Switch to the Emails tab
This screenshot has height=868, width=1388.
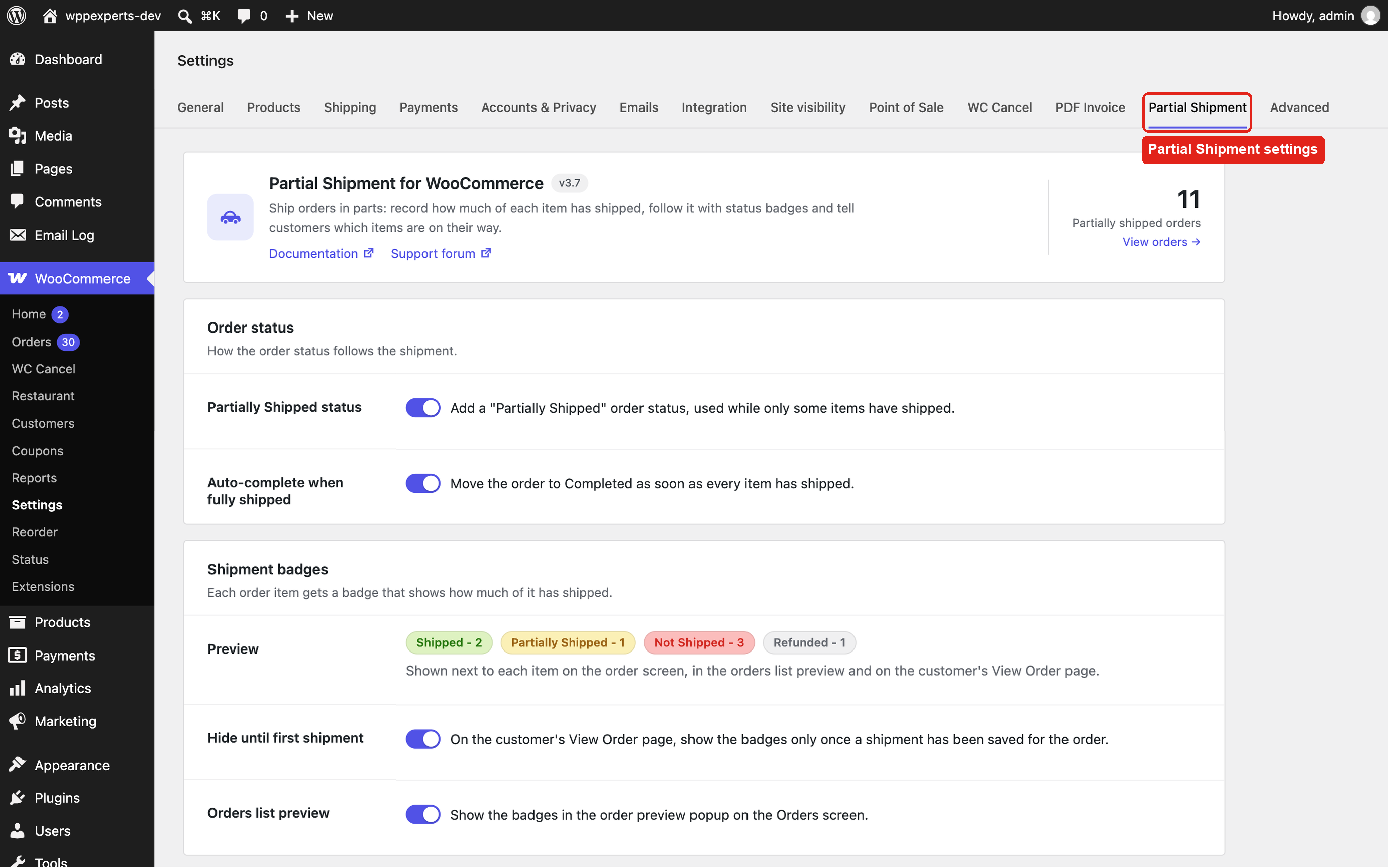tap(638, 107)
